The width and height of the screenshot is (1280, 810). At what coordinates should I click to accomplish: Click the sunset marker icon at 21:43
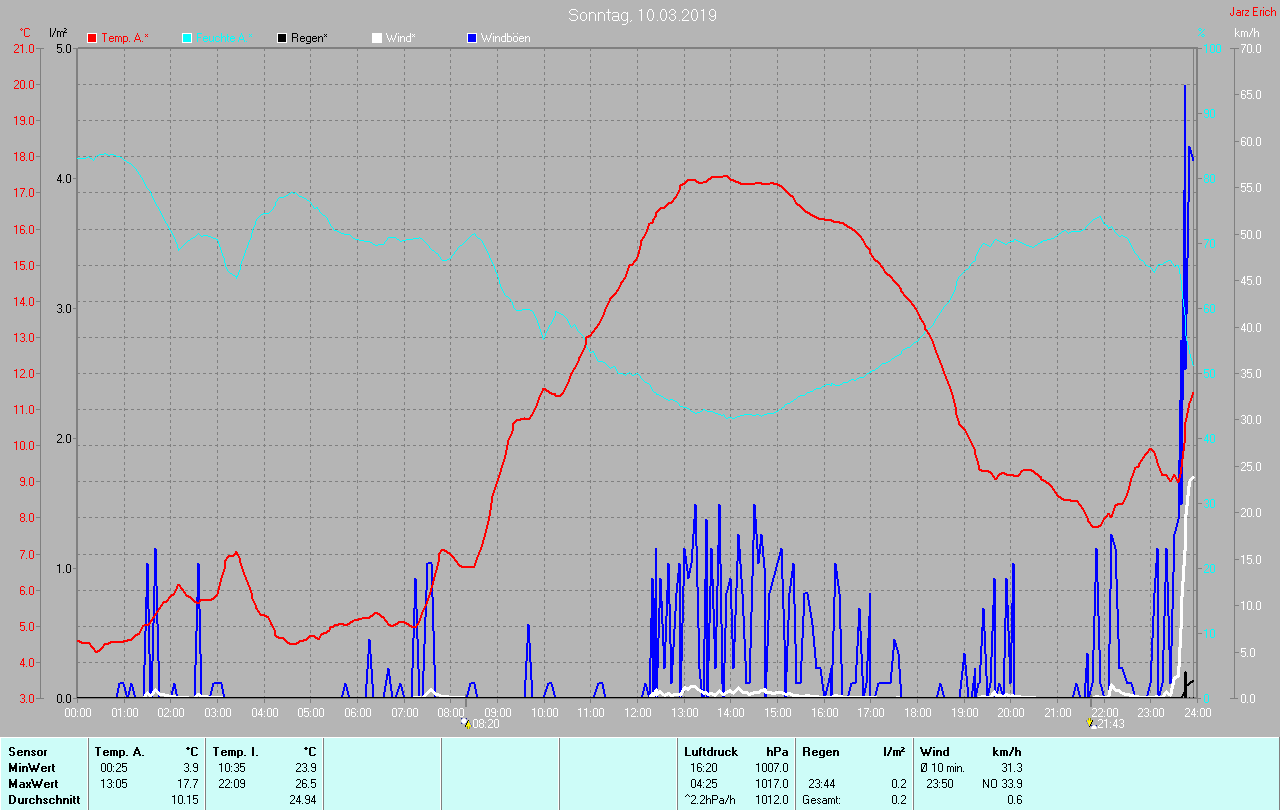pos(1091,723)
